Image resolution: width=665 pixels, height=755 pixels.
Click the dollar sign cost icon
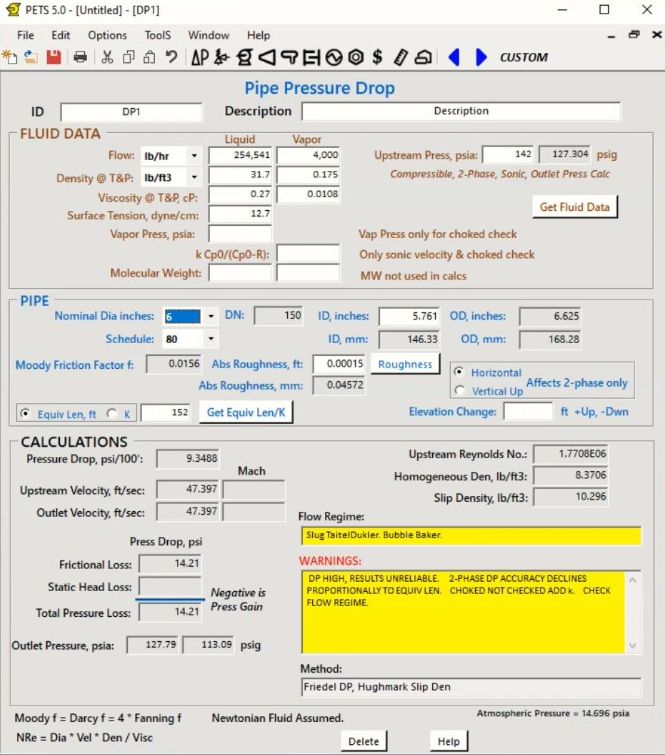click(x=377, y=57)
